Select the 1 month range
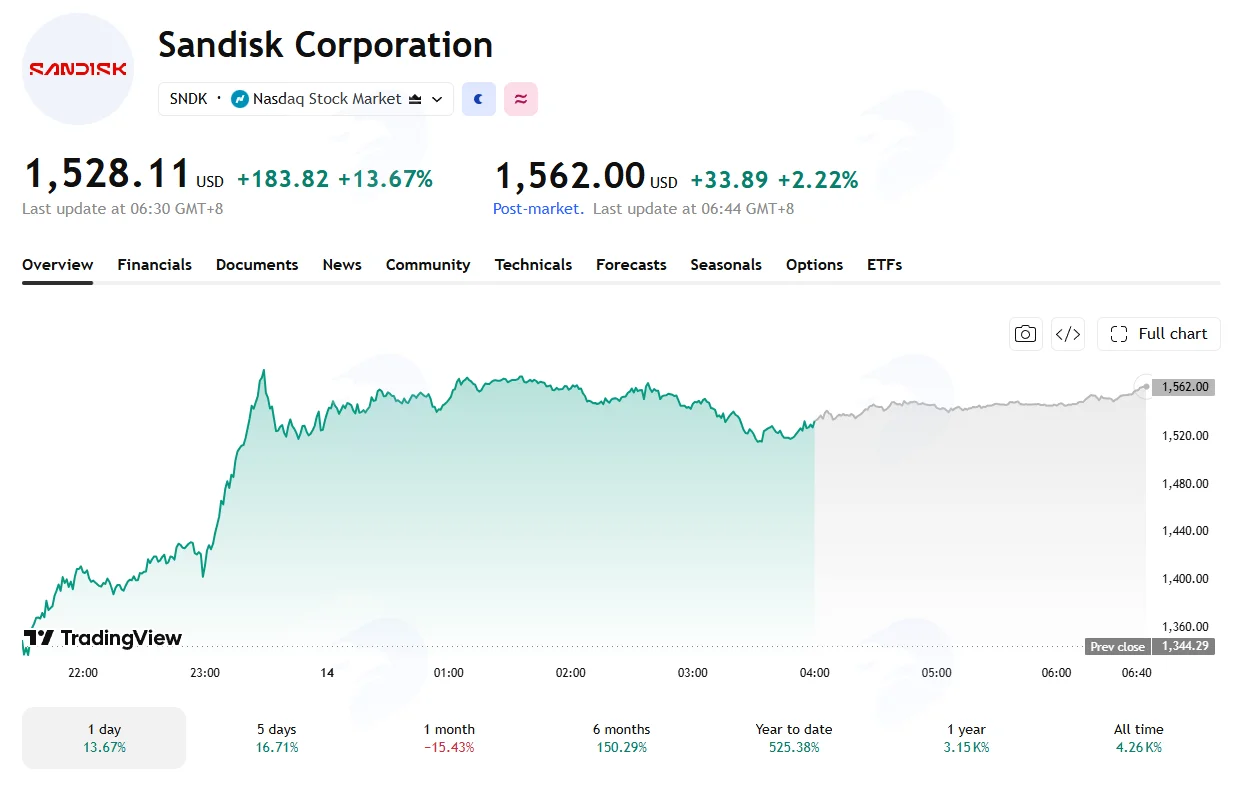Viewport: 1239px width, 786px height. point(449,738)
